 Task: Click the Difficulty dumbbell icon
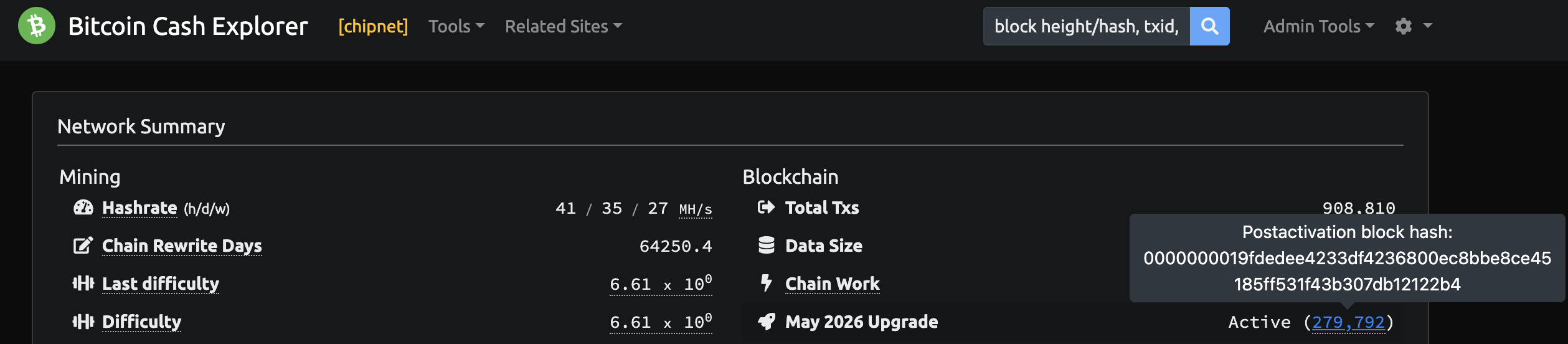[83, 322]
